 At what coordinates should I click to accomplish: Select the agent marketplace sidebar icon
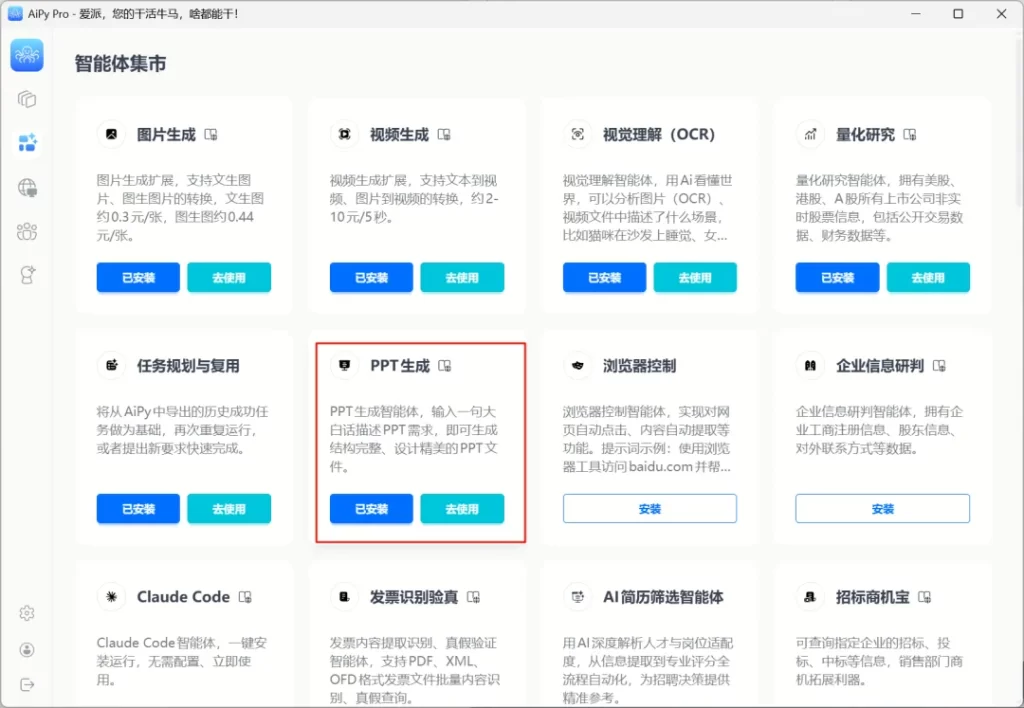click(27, 143)
